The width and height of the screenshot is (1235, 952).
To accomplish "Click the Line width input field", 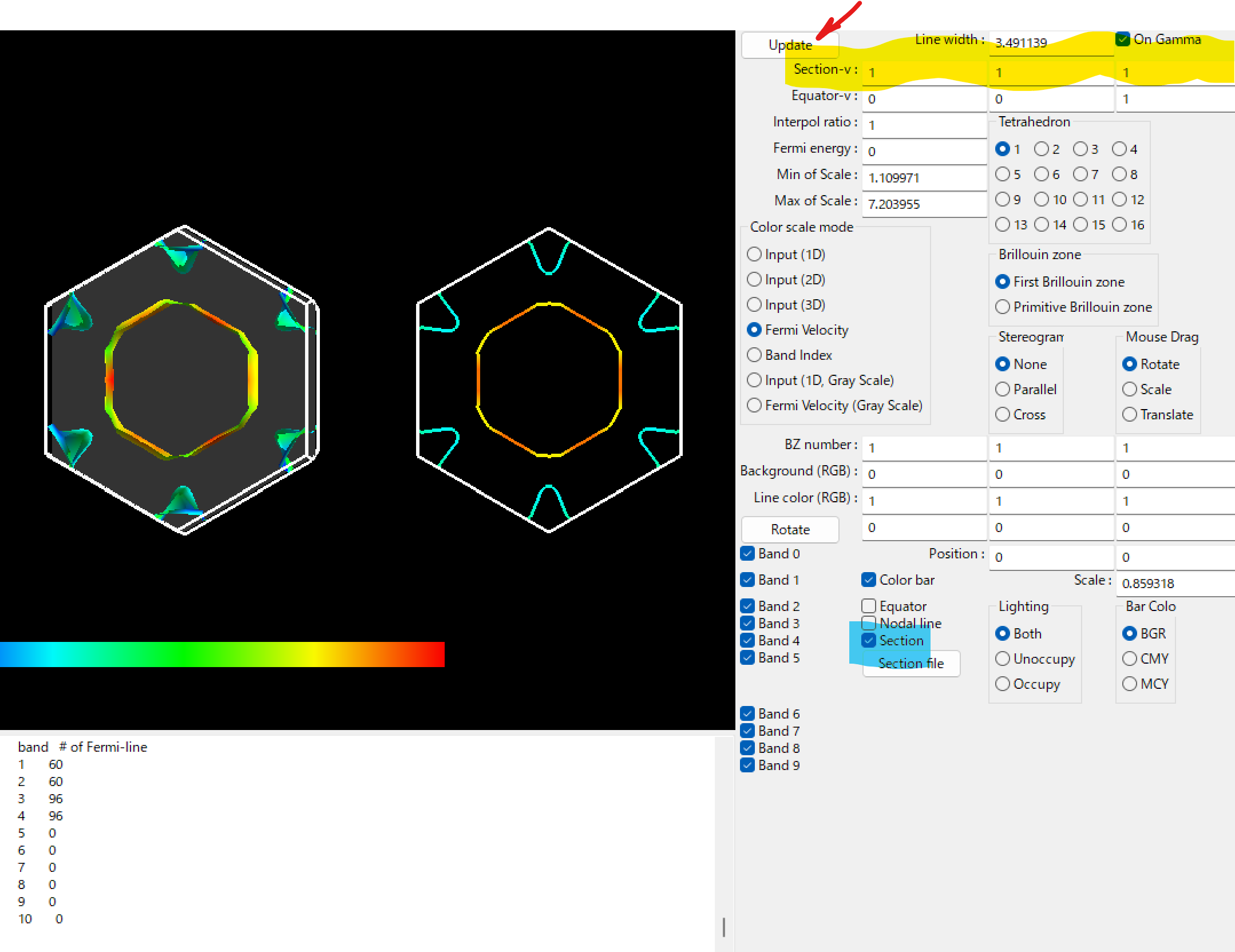I will pyautogui.click(x=1051, y=43).
